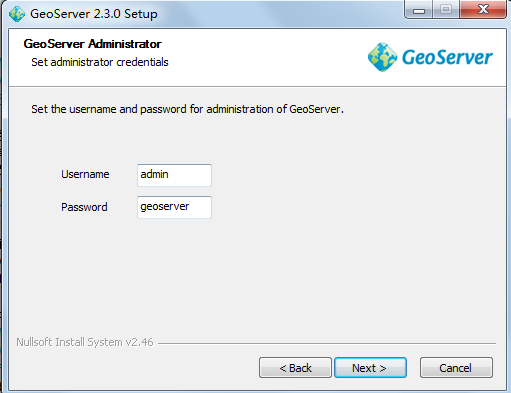Focus the Password field containing geoserver

coord(174,207)
